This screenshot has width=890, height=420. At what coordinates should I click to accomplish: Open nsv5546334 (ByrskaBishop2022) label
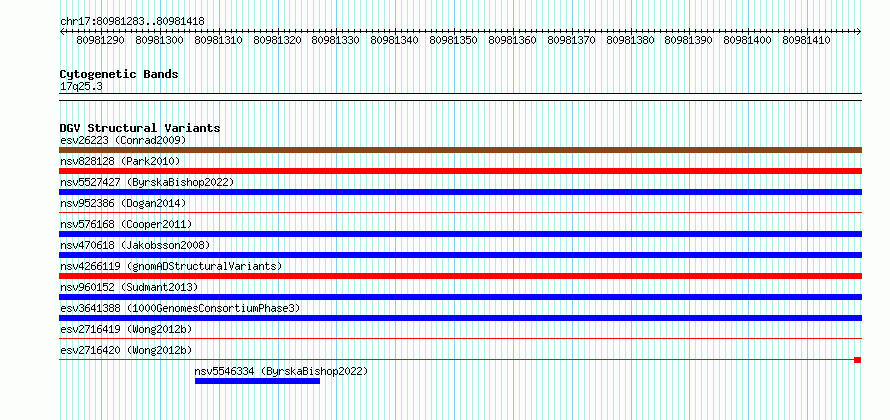(282, 371)
